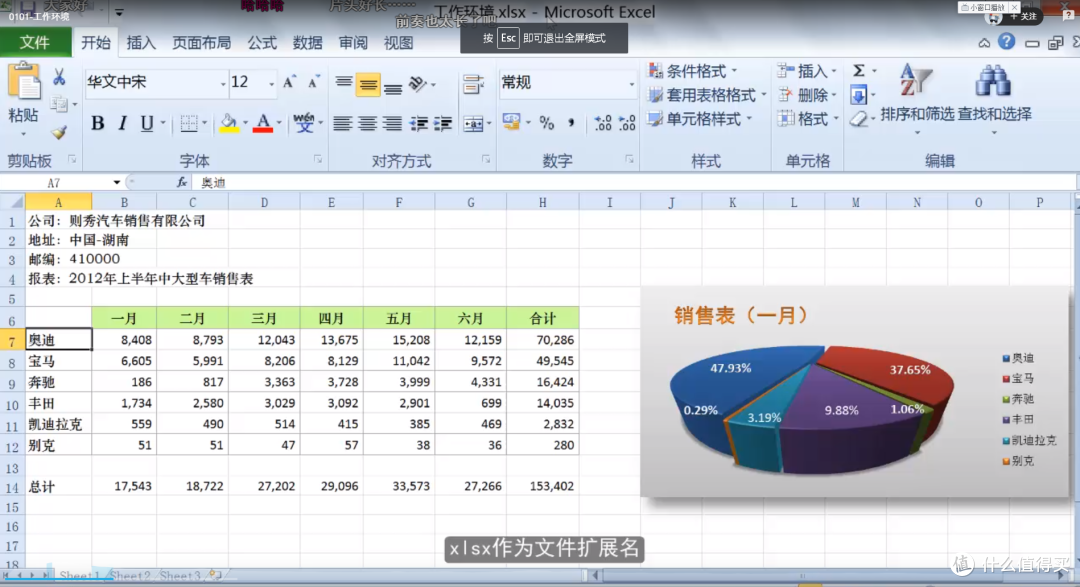
Task: Open the number format dropdown 常规
Action: click(631, 84)
